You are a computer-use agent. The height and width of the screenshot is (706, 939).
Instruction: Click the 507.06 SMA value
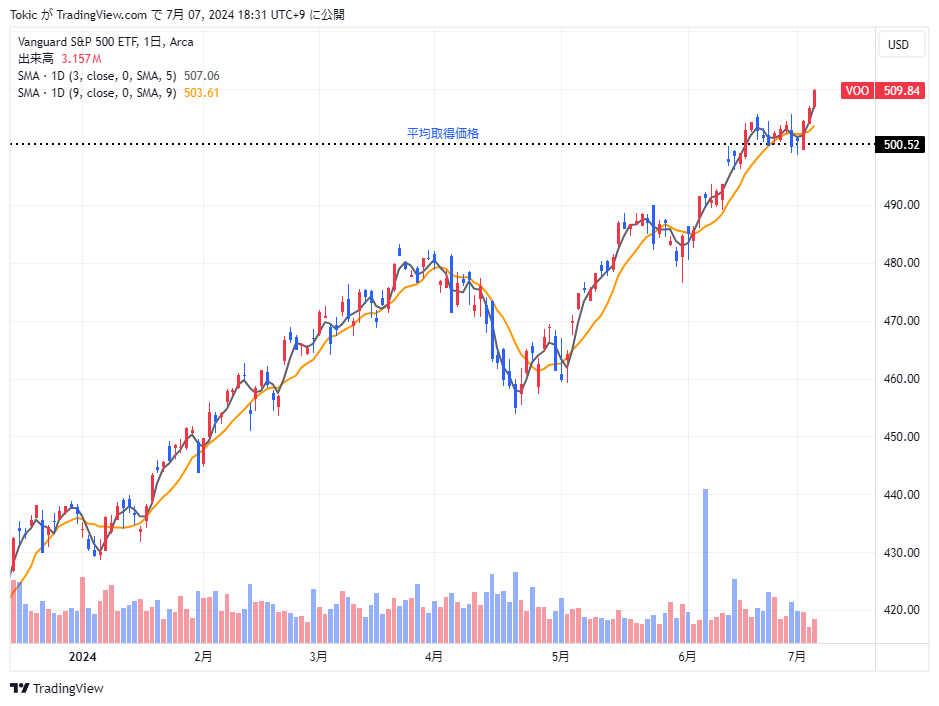click(202, 76)
